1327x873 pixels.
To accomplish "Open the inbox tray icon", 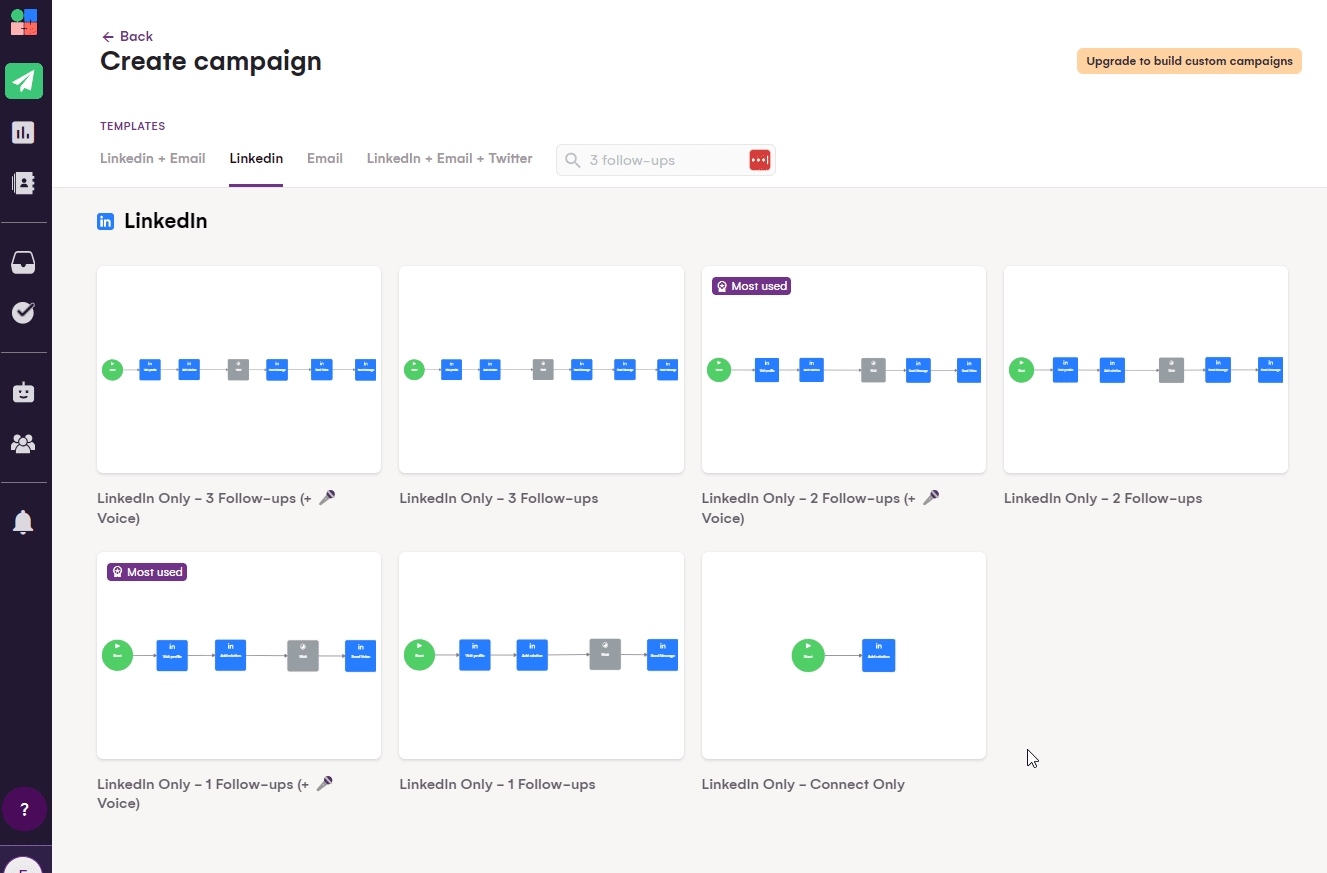I will click(23, 262).
